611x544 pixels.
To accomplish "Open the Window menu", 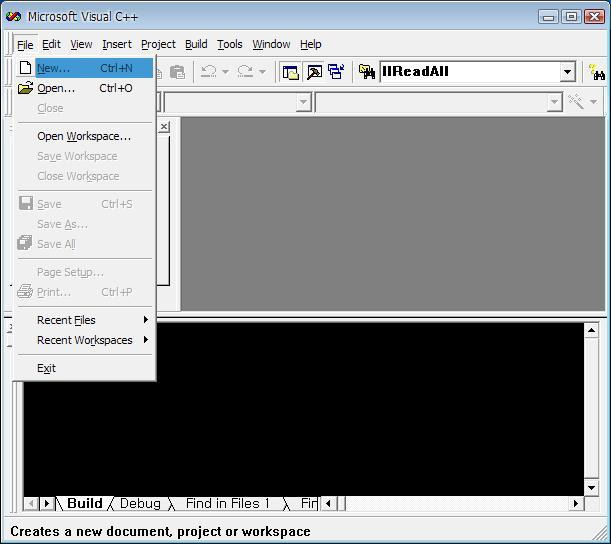I will click(271, 44).
